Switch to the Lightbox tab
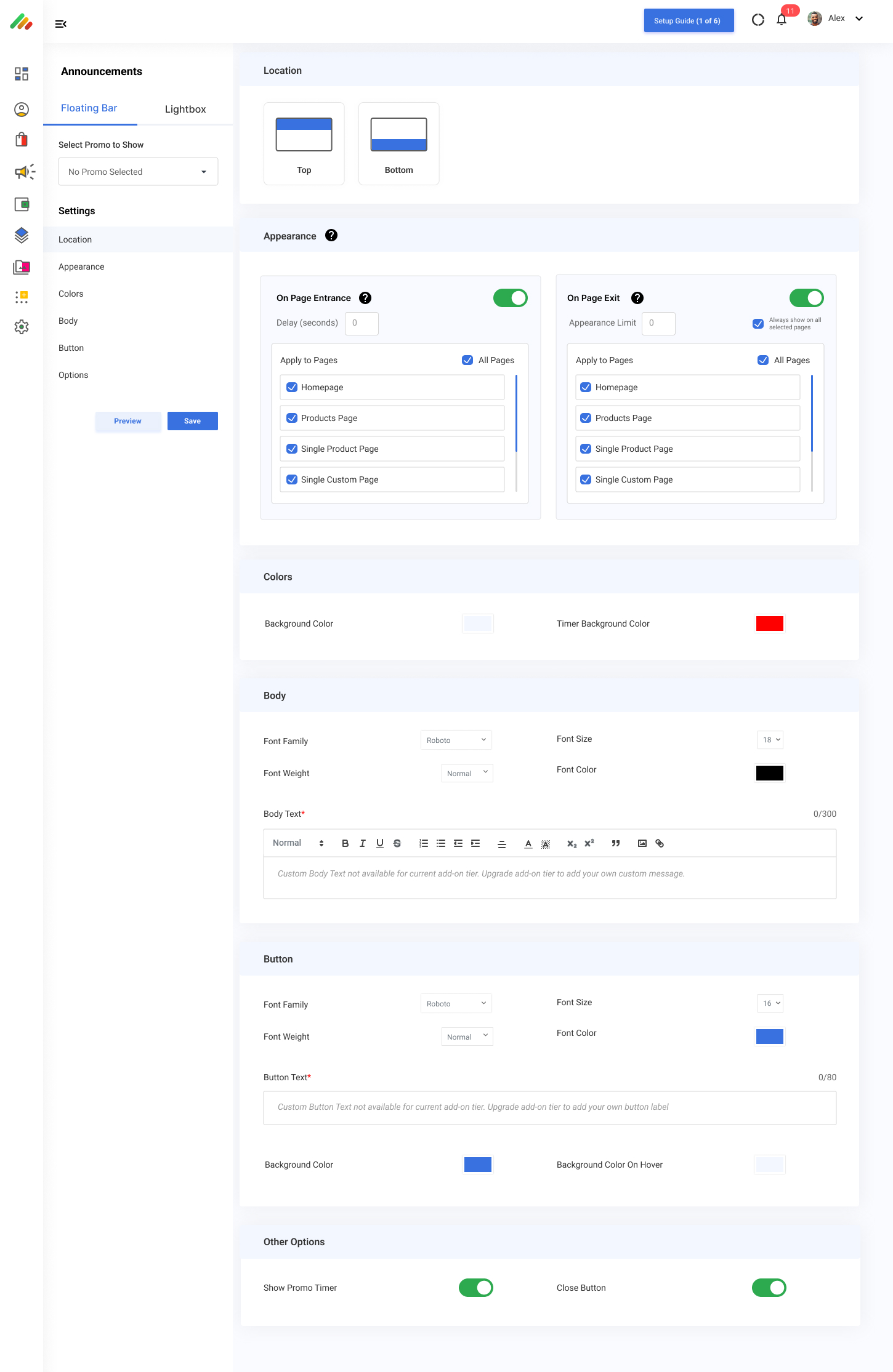The image size is (893, 1372). 185,109
